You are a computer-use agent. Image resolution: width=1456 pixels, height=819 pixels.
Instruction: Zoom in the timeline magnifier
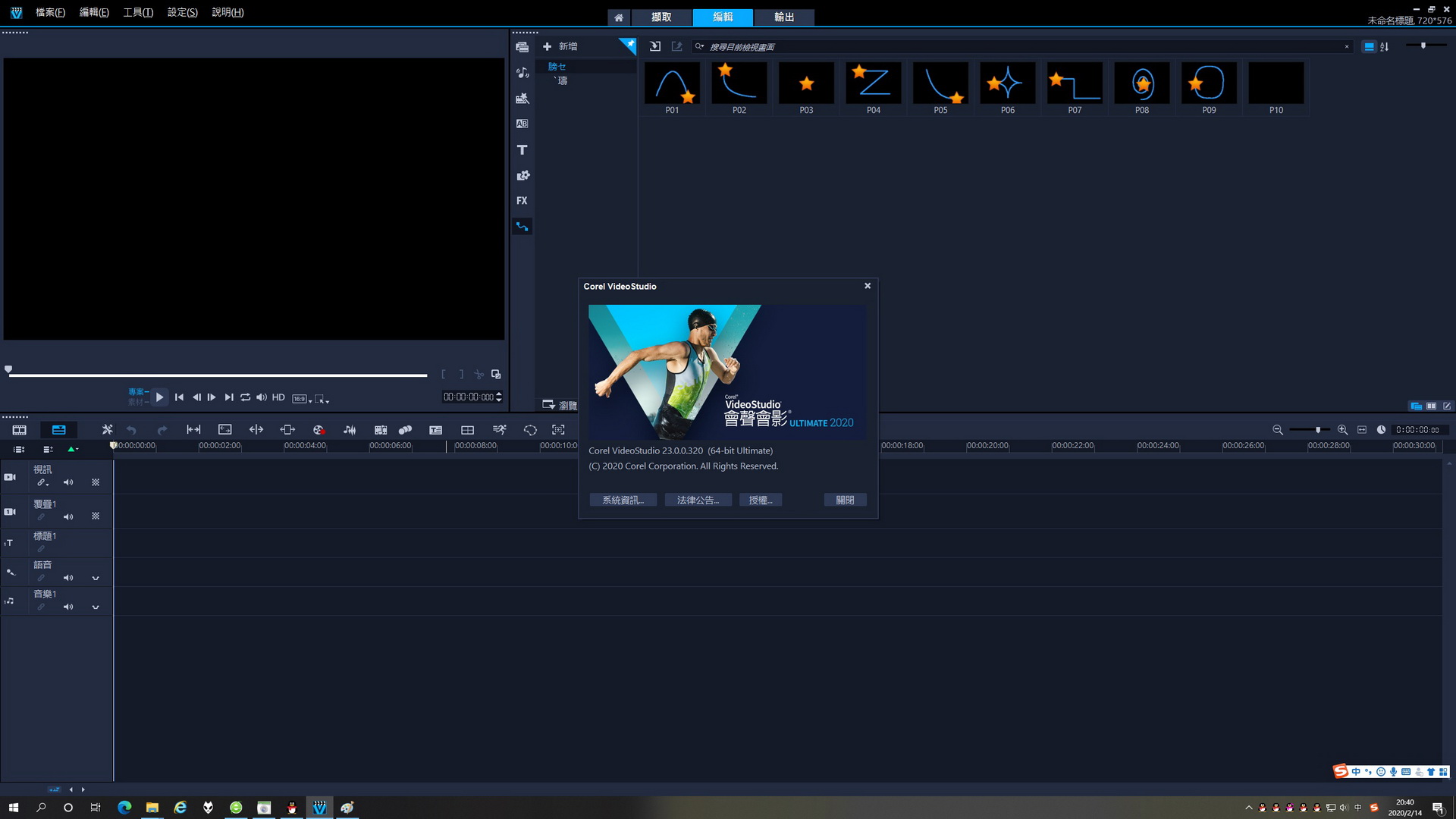1342,430
